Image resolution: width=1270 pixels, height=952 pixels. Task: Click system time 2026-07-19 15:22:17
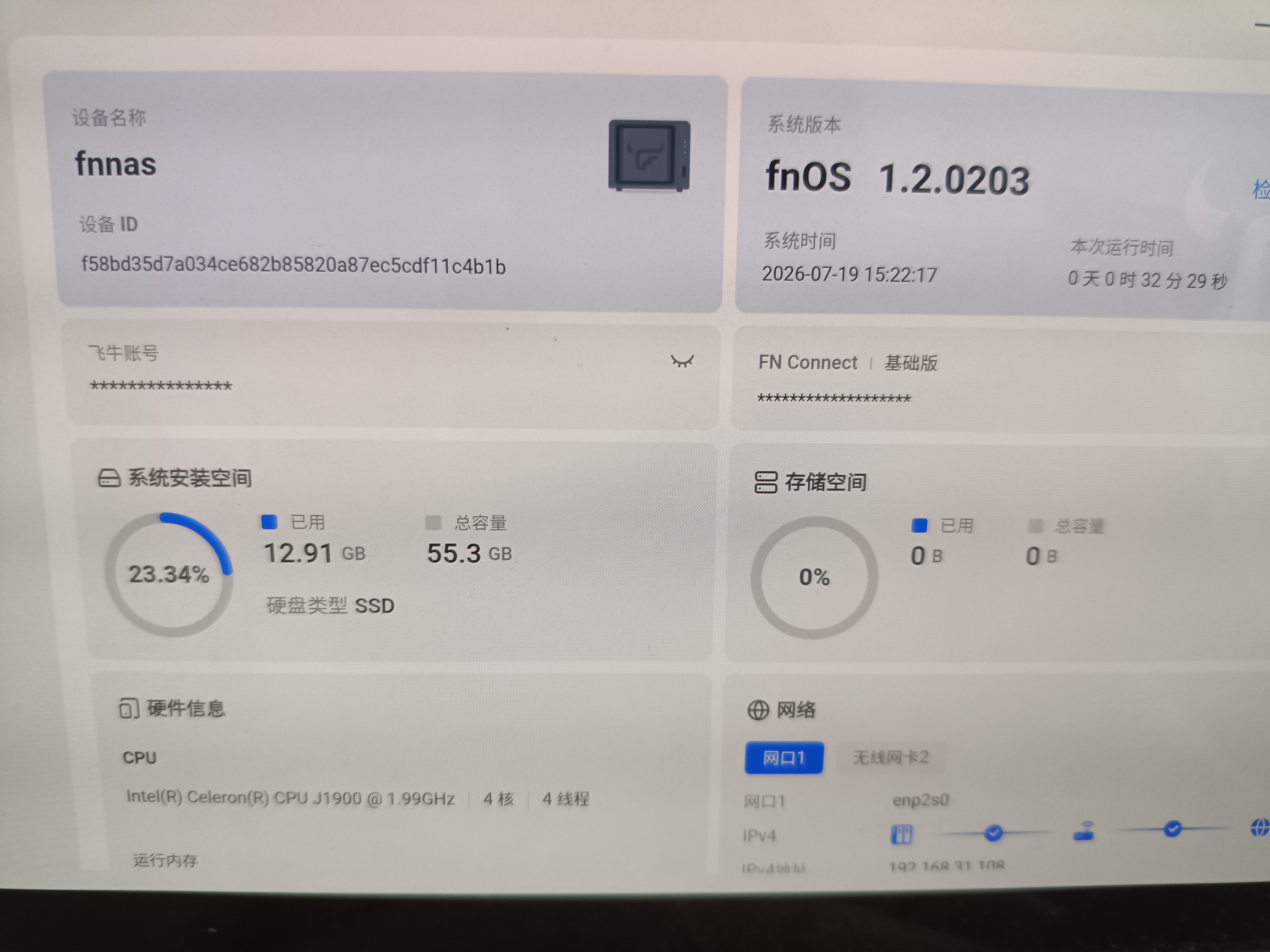pyautogui.click(x=849, y=274)
